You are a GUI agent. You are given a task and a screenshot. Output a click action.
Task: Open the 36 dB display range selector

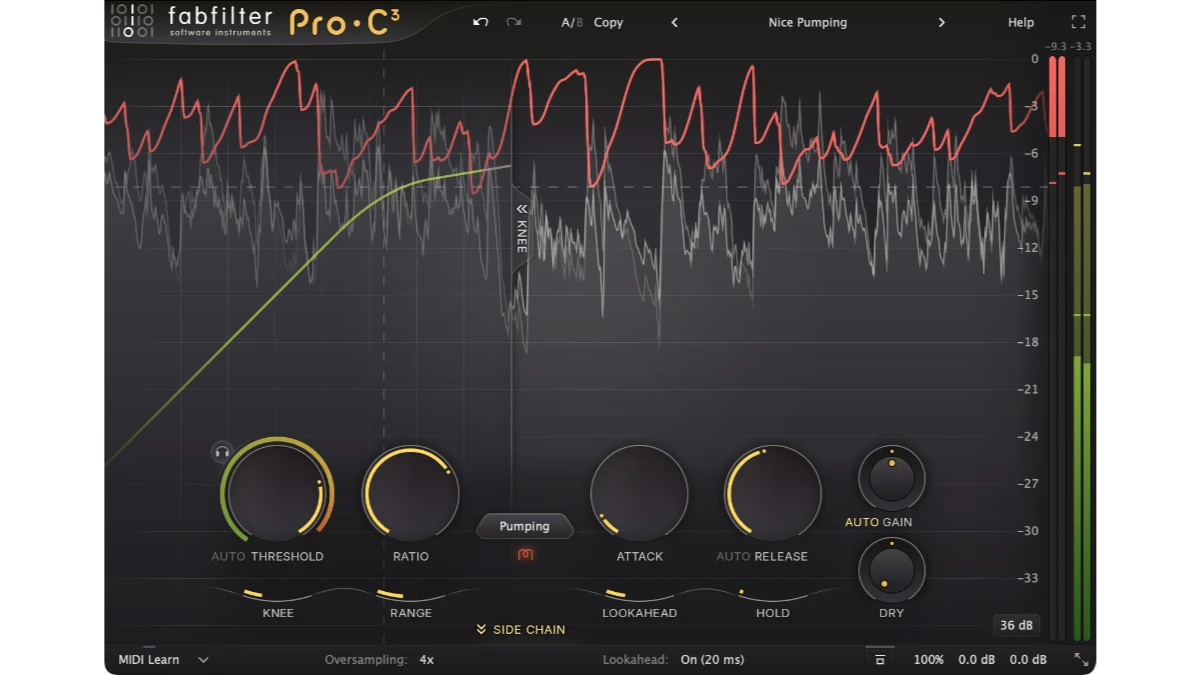[x=1016, y=625]
